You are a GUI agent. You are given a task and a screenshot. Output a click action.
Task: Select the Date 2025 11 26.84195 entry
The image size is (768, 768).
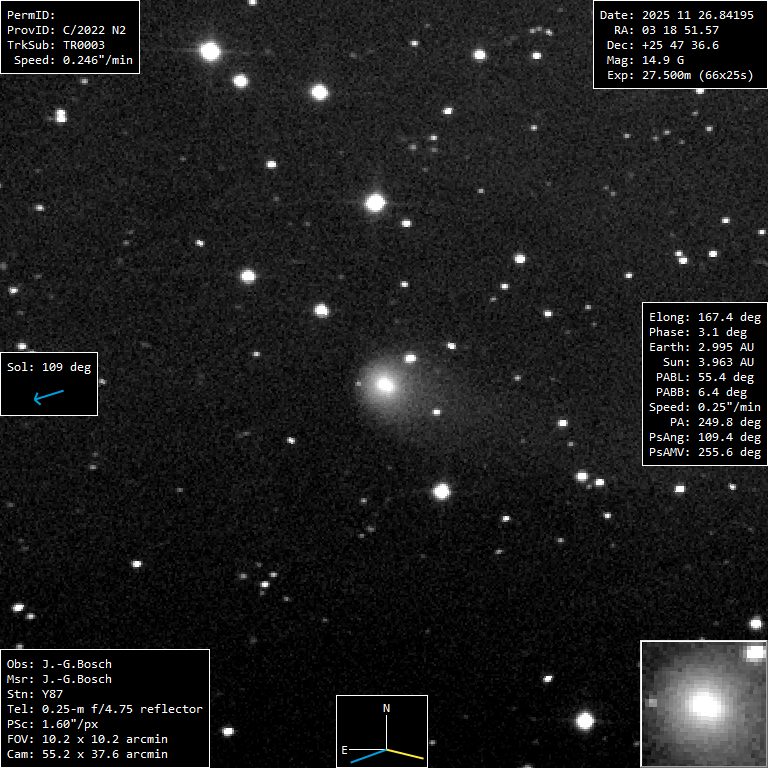[676, 15]
